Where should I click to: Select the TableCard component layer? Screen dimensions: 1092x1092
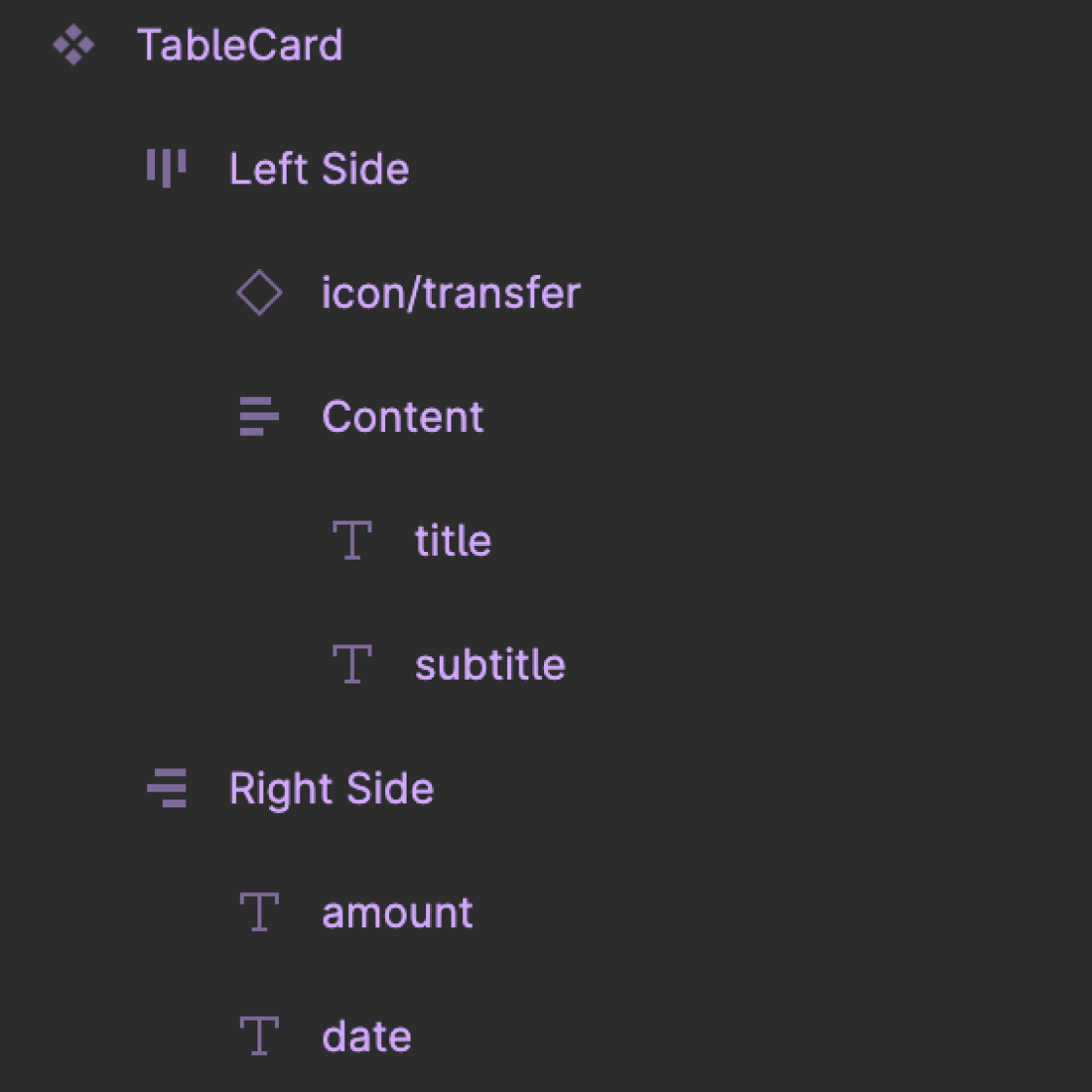click(241, 43)
